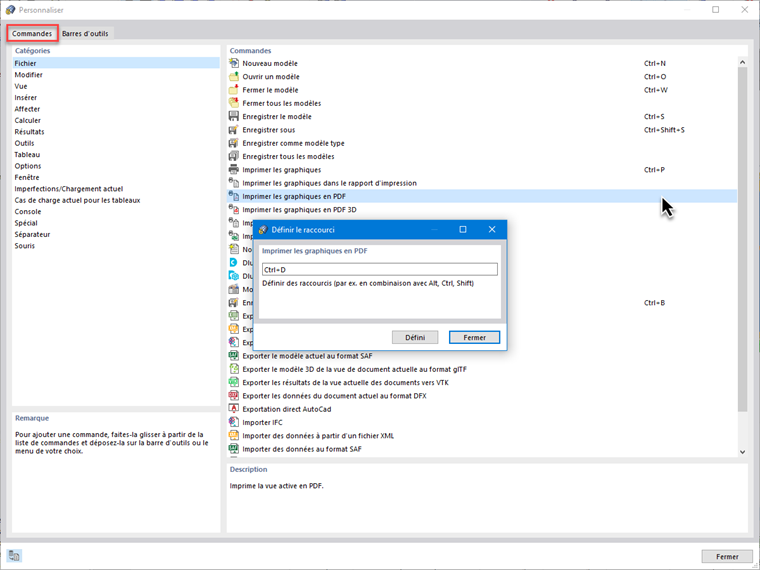Switch to the Barres d'outils tab

click(x=85, y=33)
